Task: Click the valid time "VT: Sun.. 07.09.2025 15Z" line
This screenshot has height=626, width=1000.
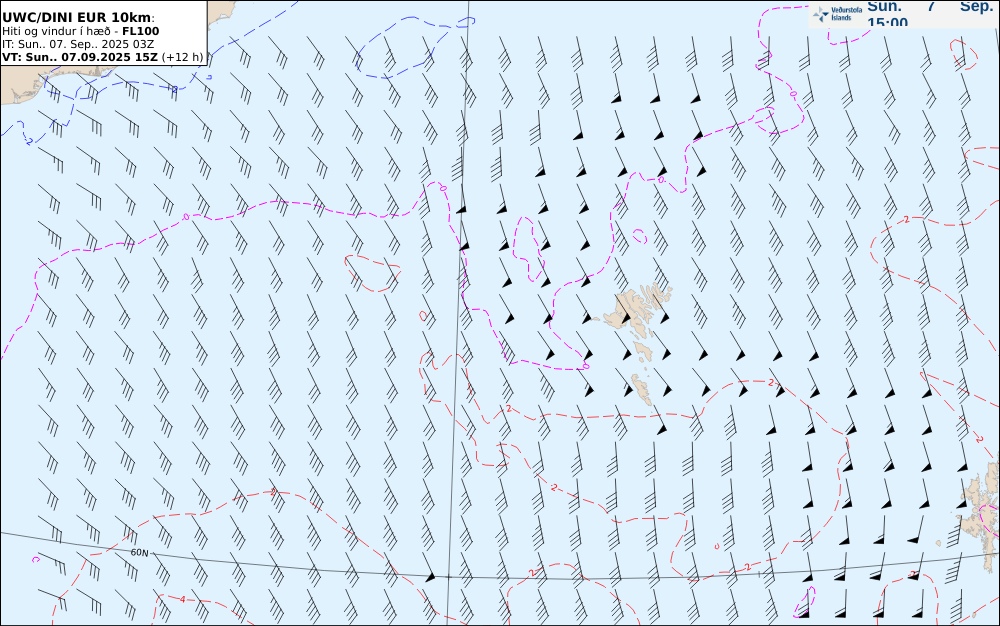Action: point(102,57)
